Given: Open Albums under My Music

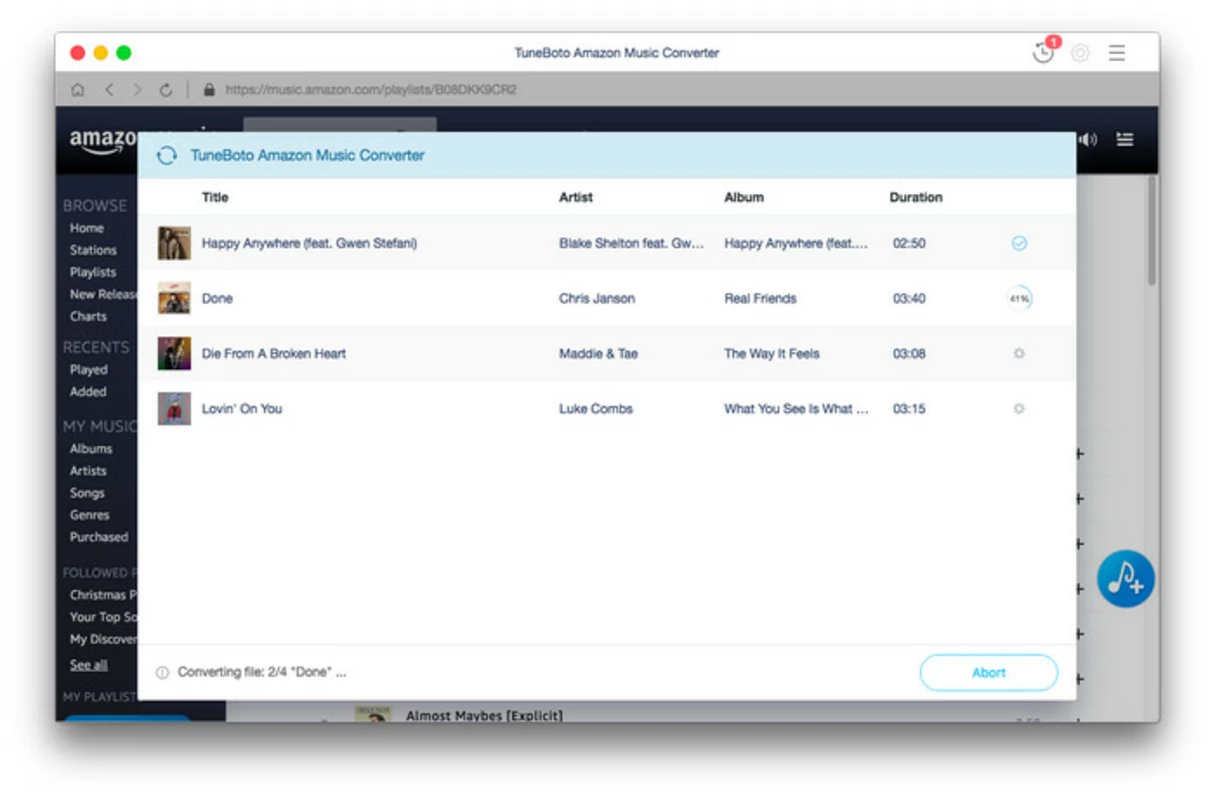Looking at the screenshot, I should coord(91,448).
